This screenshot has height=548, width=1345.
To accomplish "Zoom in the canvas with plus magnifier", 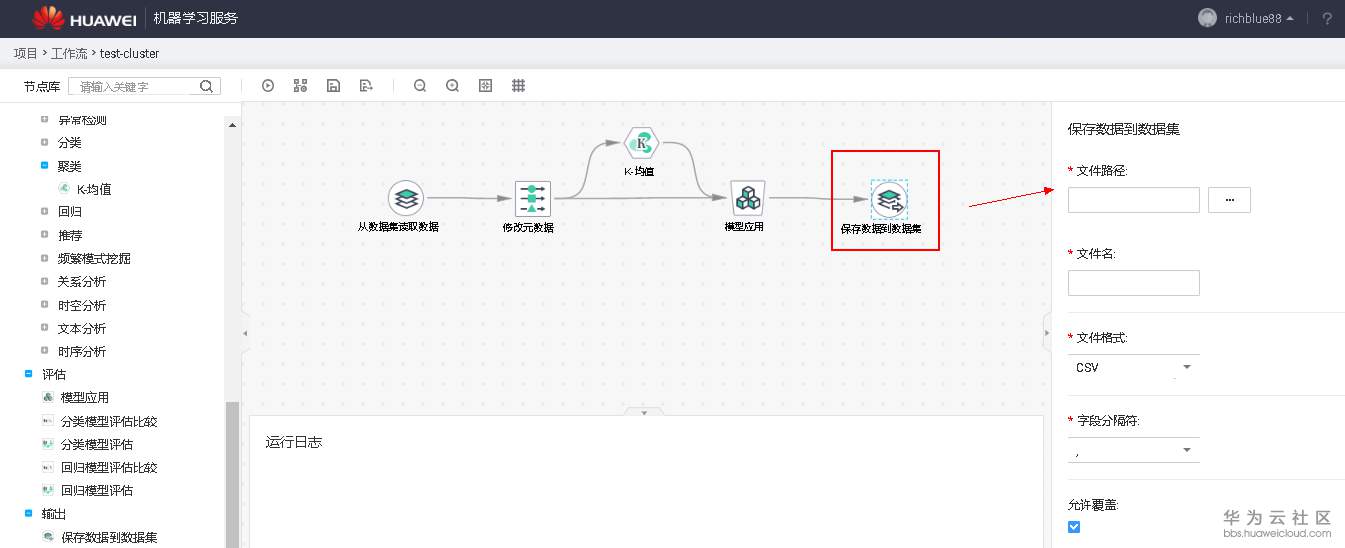I will coord(452,86).
